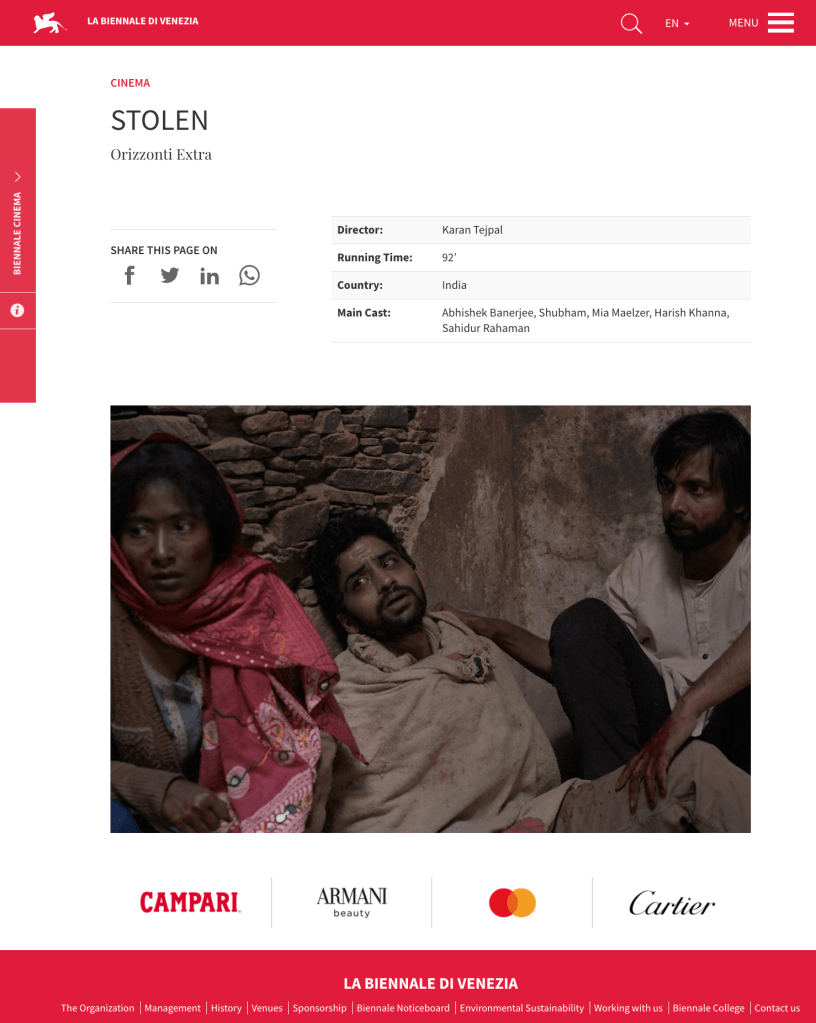Image resolution: width=816 pixels, height=1023 pixels.
Task: Click the Stolen film still image
Action: point(431,619)
